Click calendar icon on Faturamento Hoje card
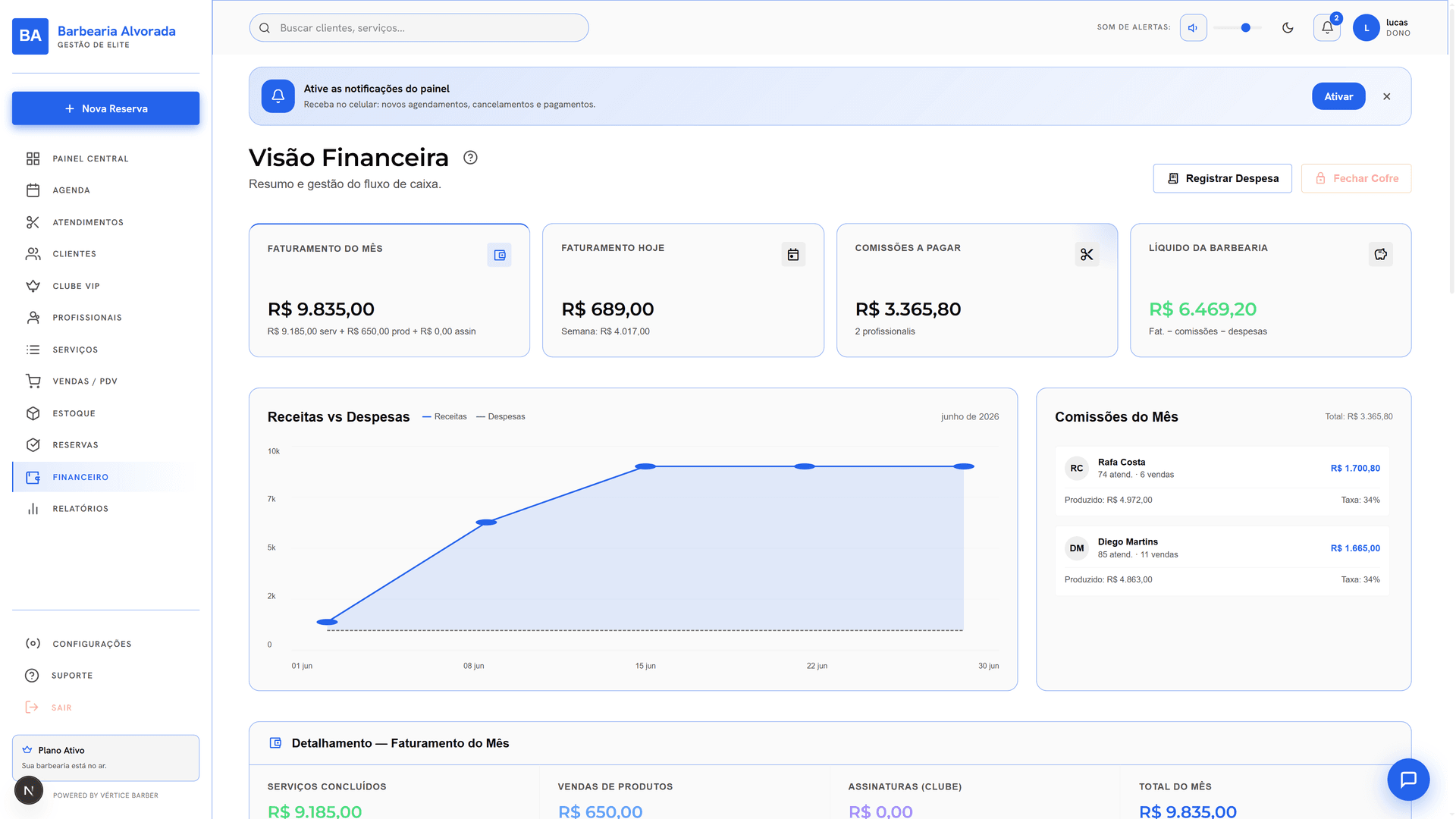Viewport: 1456px width, 819px height. point(793,255)
